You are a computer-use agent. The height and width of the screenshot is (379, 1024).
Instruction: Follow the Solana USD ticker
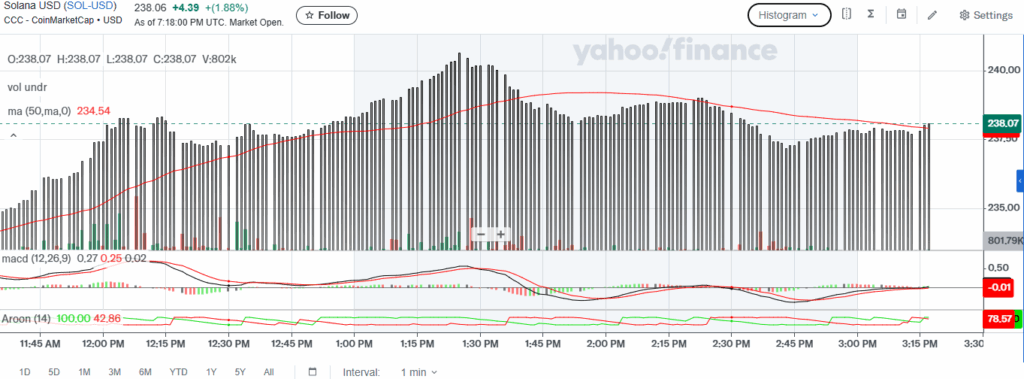[327, 15]
